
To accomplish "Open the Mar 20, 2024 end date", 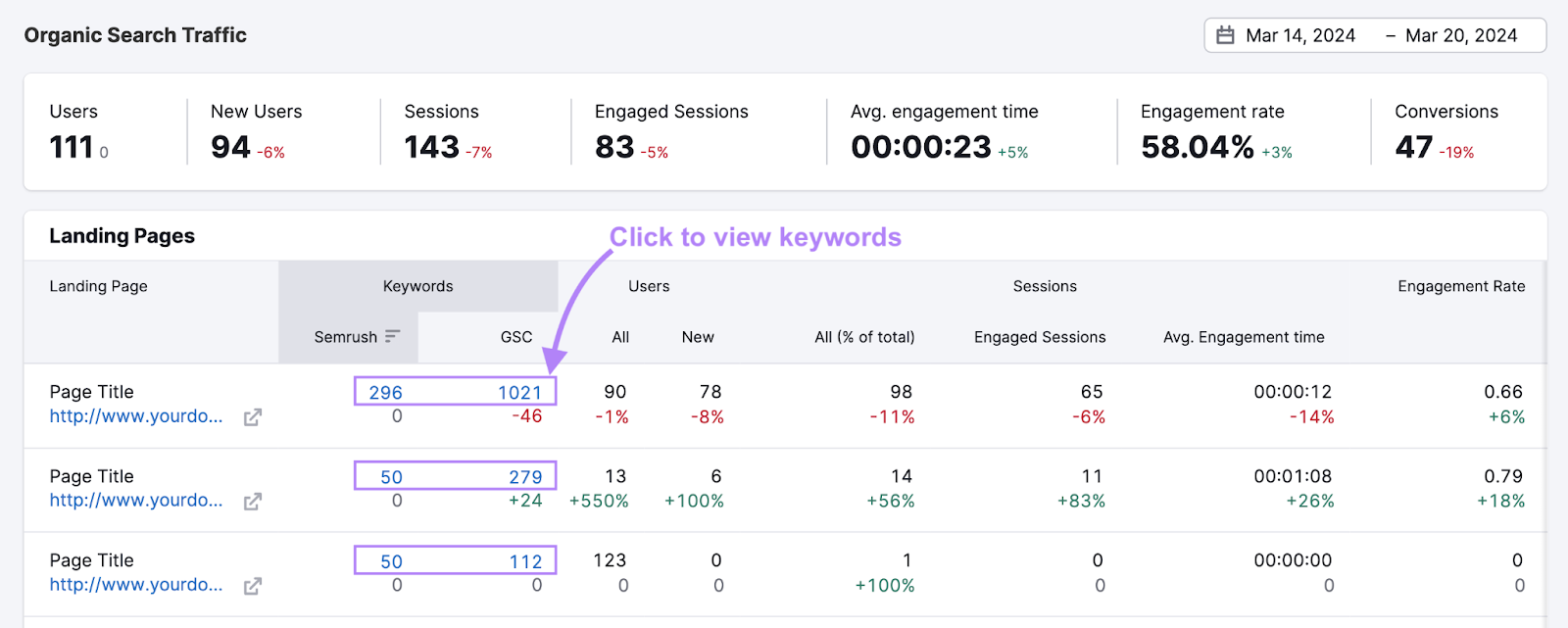I will pyautogui.click(x=1460, y=35).
